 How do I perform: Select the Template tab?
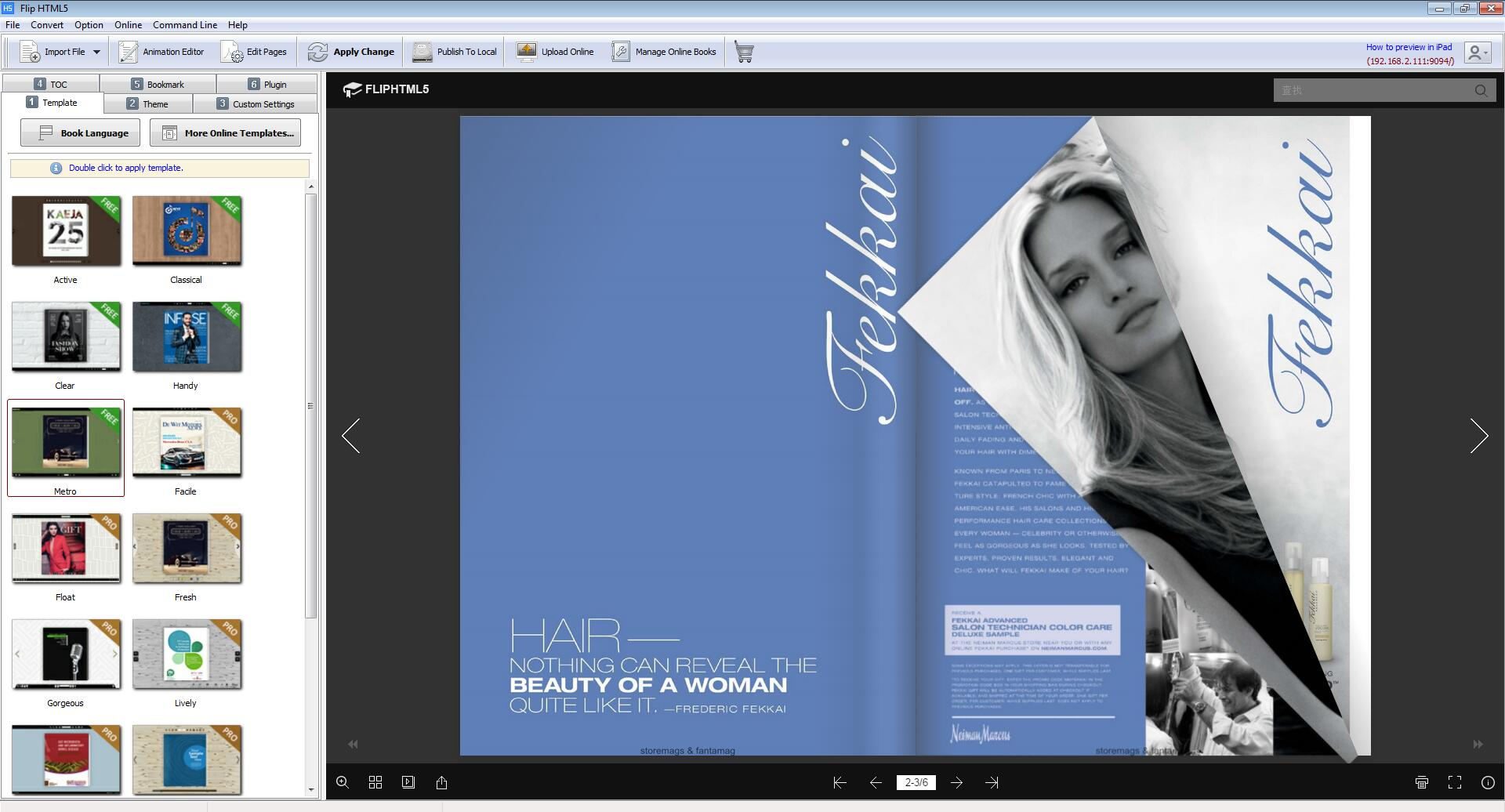pos(52,103)
